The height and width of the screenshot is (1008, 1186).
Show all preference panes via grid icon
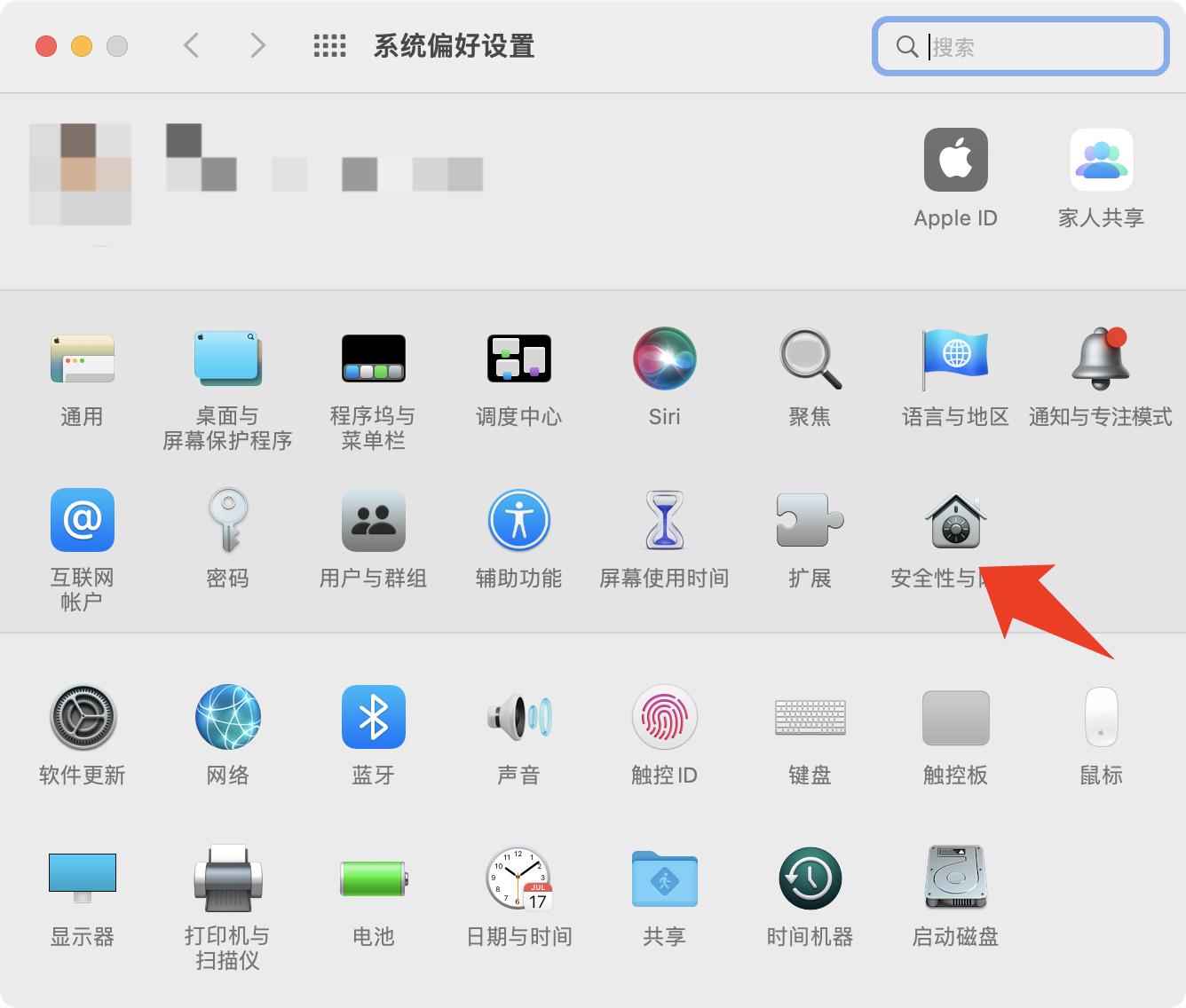329,45
